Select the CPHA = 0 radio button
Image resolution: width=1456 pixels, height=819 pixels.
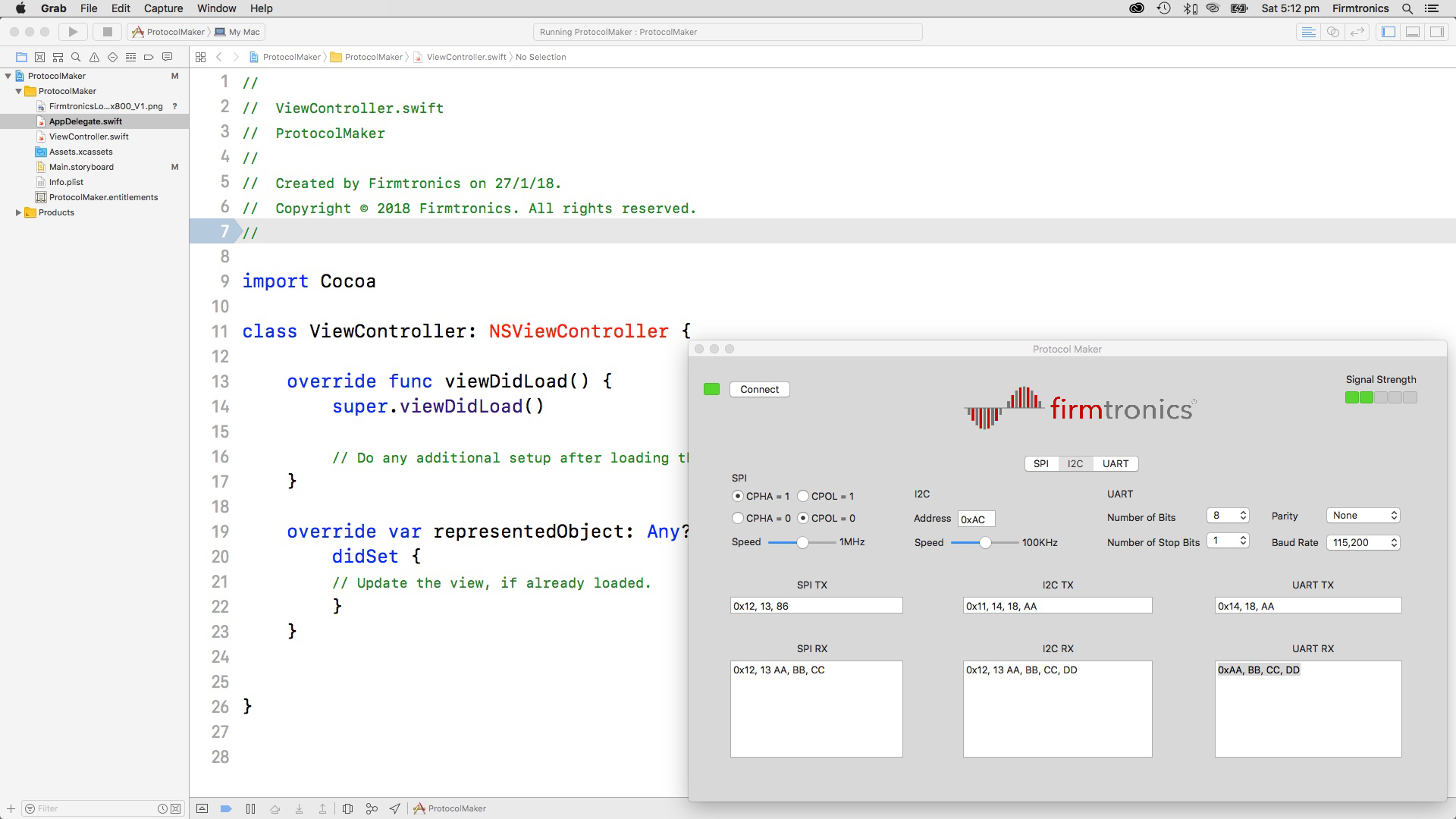click(738, 518)
